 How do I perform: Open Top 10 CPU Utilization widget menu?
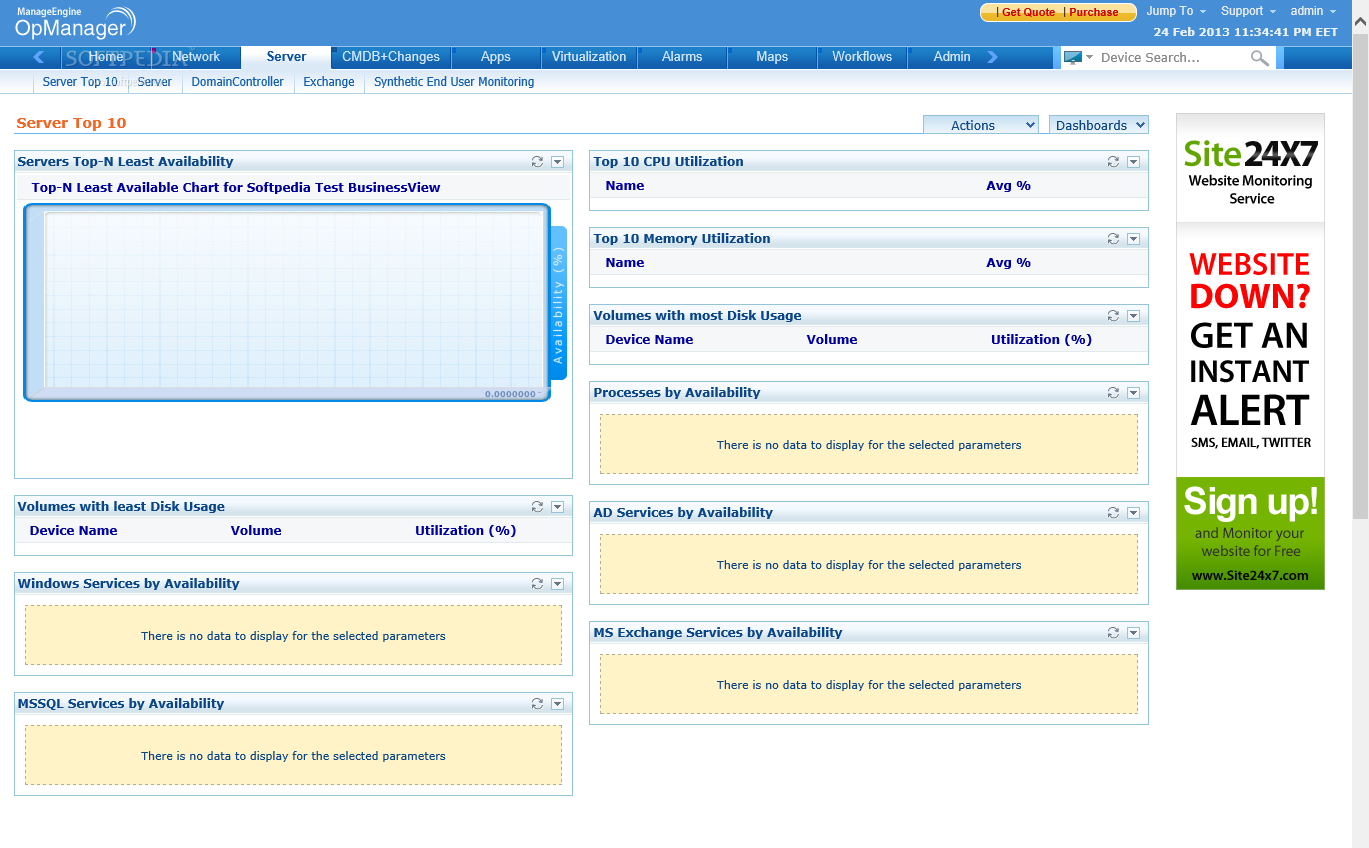(1134, 162)
